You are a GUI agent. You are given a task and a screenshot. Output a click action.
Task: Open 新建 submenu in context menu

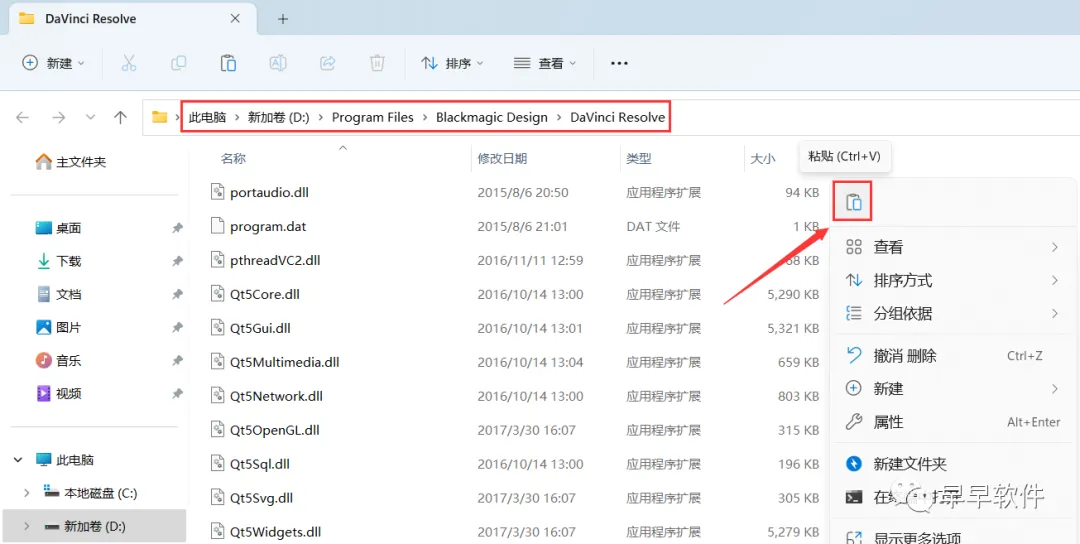(953, 388)
